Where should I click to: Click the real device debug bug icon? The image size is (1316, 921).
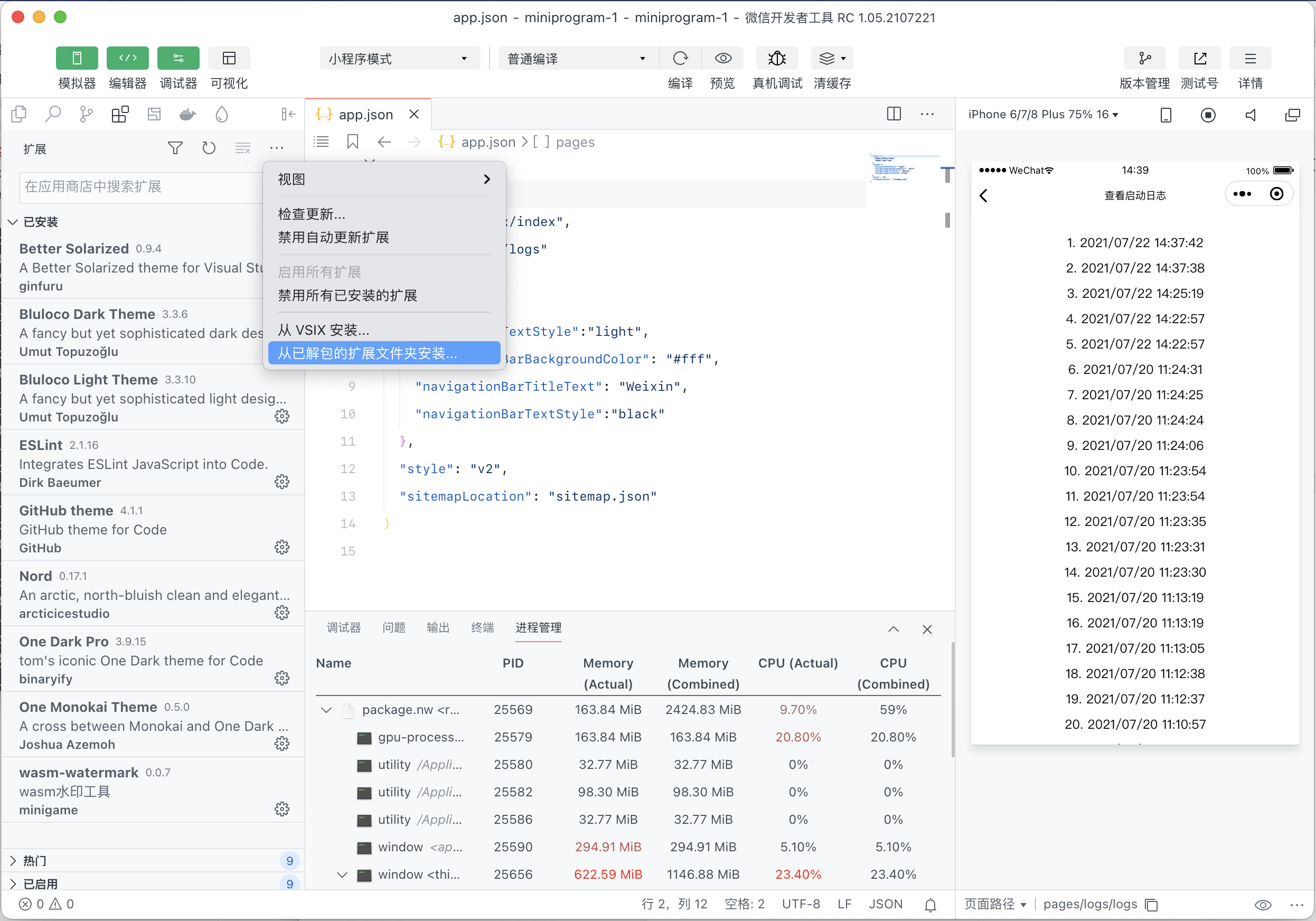(777, 59)
